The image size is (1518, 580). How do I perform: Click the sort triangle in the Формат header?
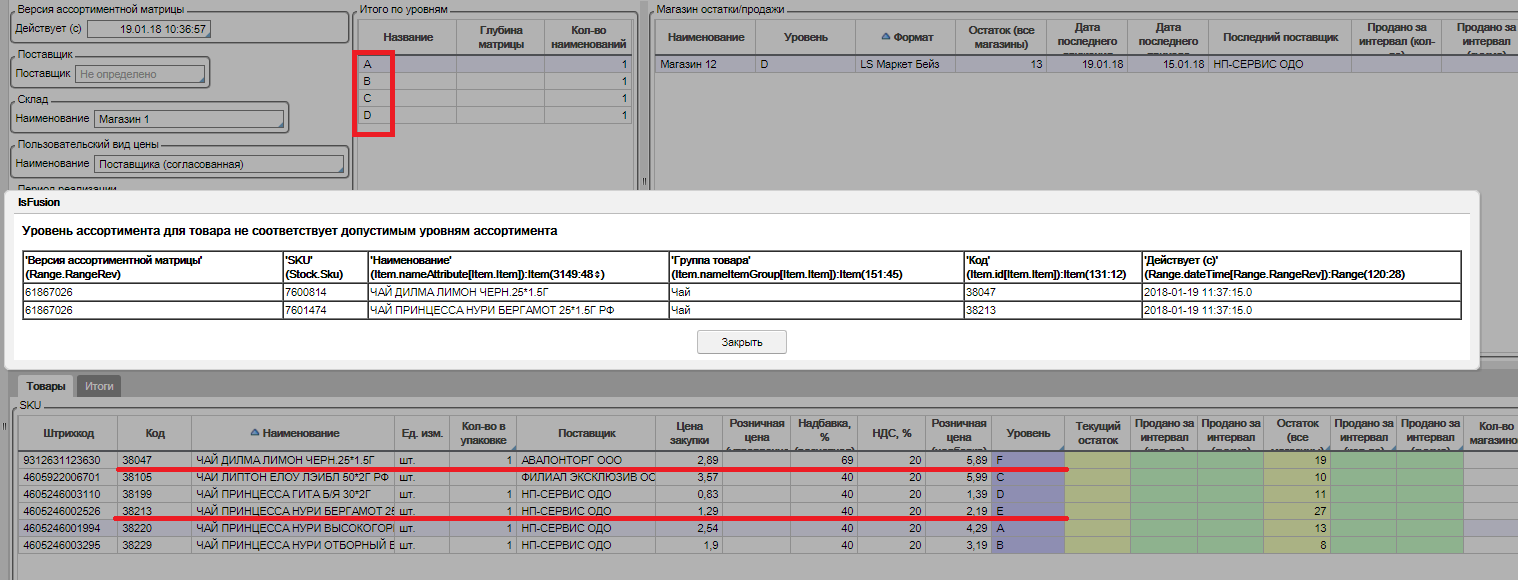point(885,37)
